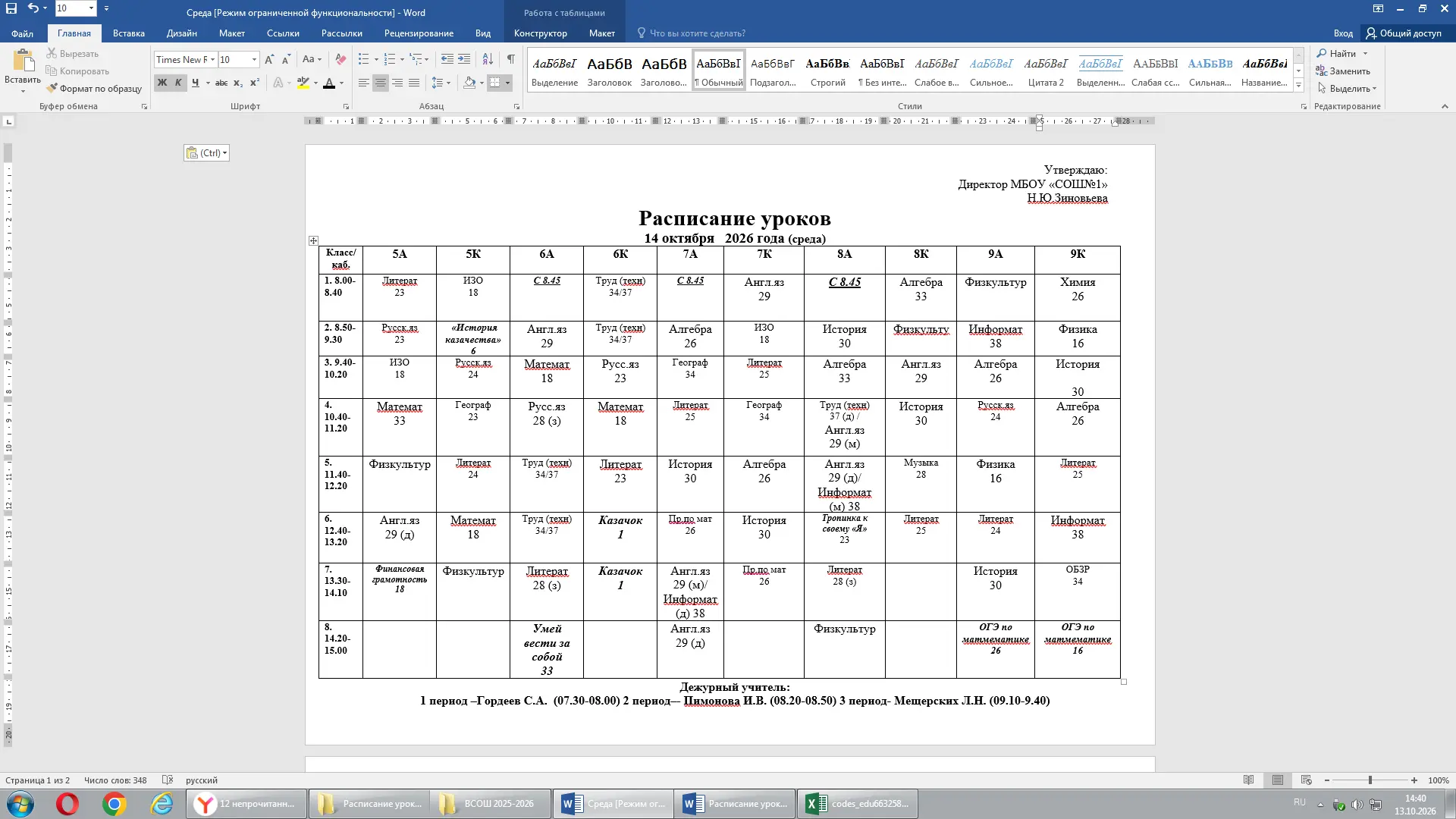Expand the styles gallery
1456x819 pixels.
pyautogui.click(x=1298, y=86)
